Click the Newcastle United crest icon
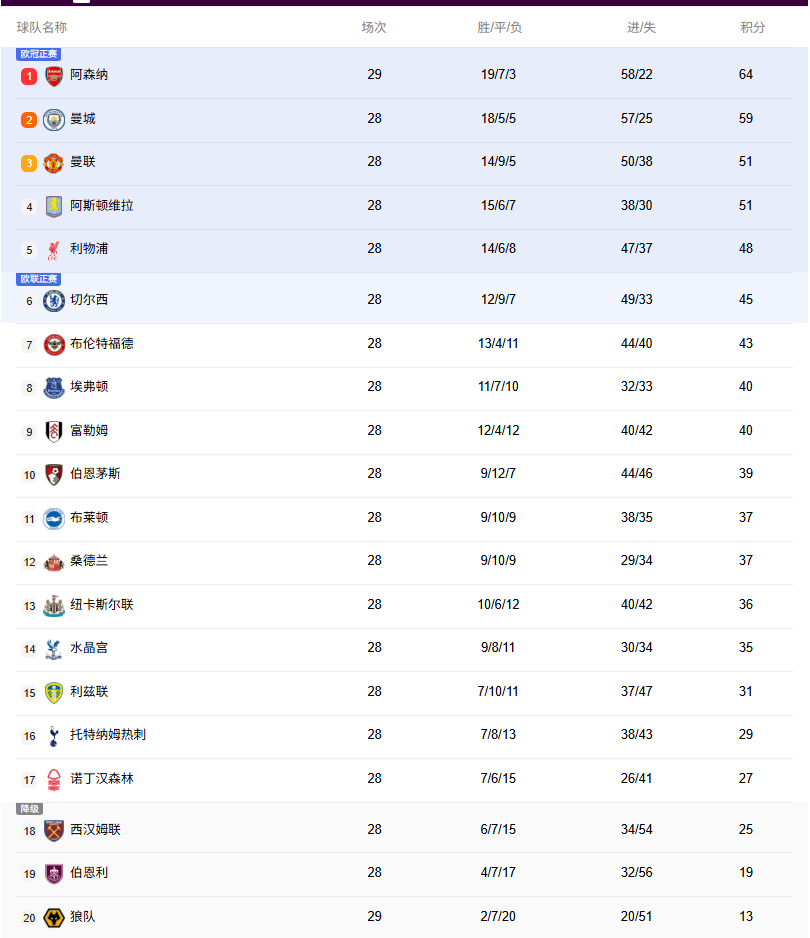The image size is (810, 938). tap(54, 605)
